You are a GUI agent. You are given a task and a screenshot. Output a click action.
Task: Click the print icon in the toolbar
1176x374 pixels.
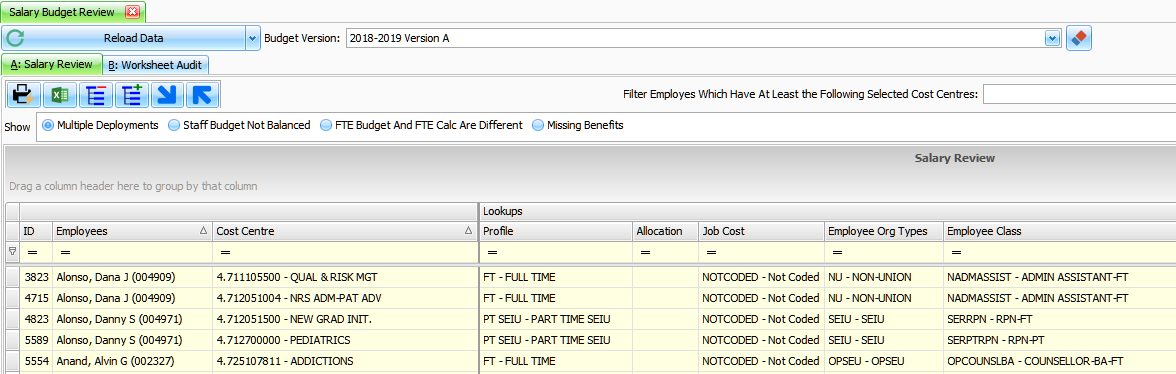click(23, 95)
